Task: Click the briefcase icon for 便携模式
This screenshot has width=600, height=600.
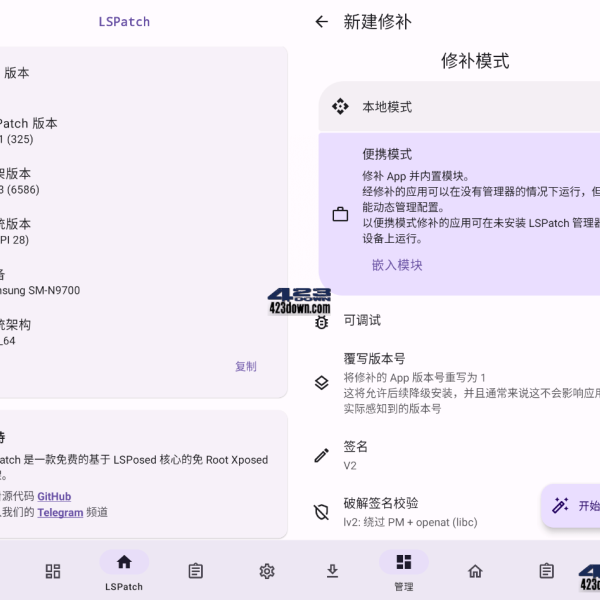Action: click(340, 214)
